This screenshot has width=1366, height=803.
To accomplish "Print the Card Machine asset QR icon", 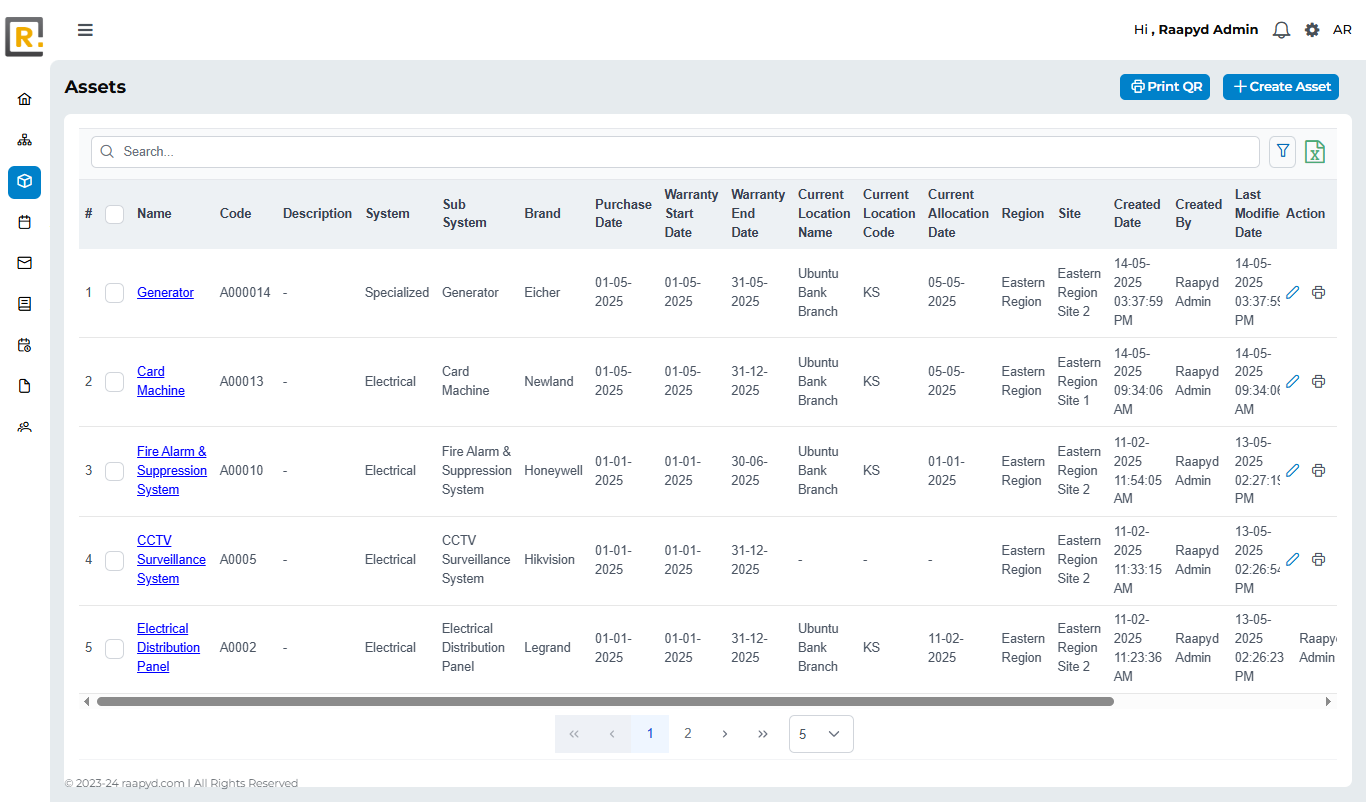I will point(1318,381).
